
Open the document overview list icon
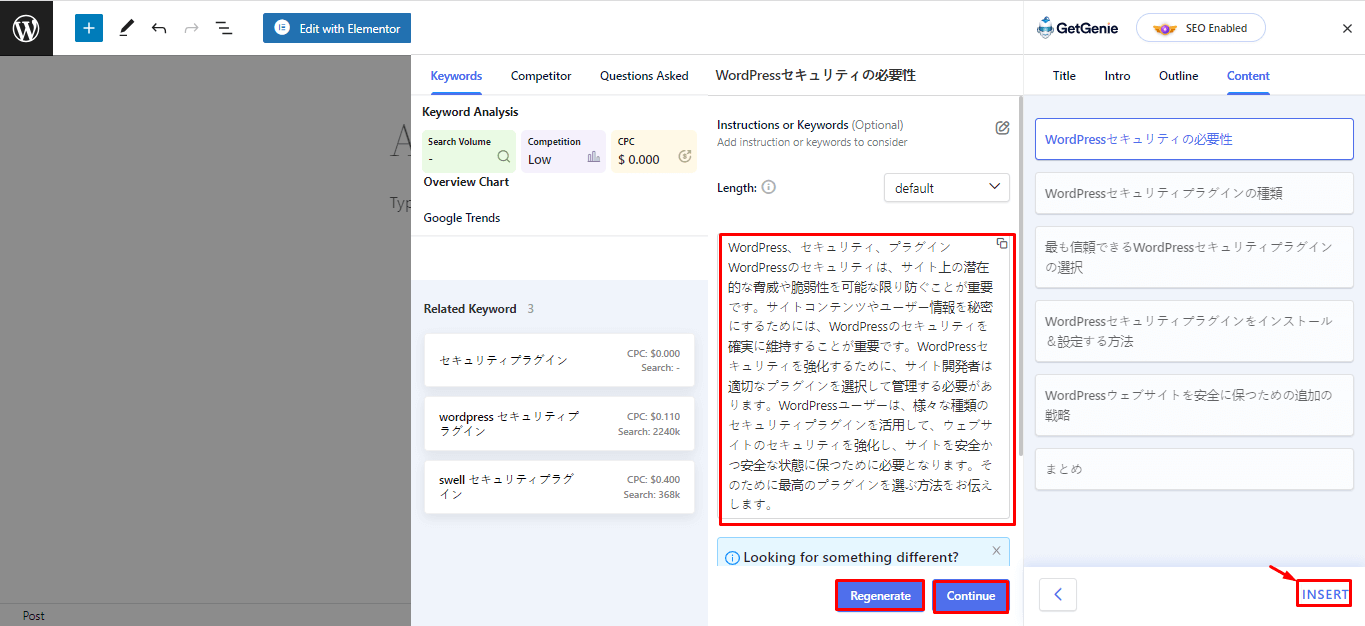tap(224, 28)
